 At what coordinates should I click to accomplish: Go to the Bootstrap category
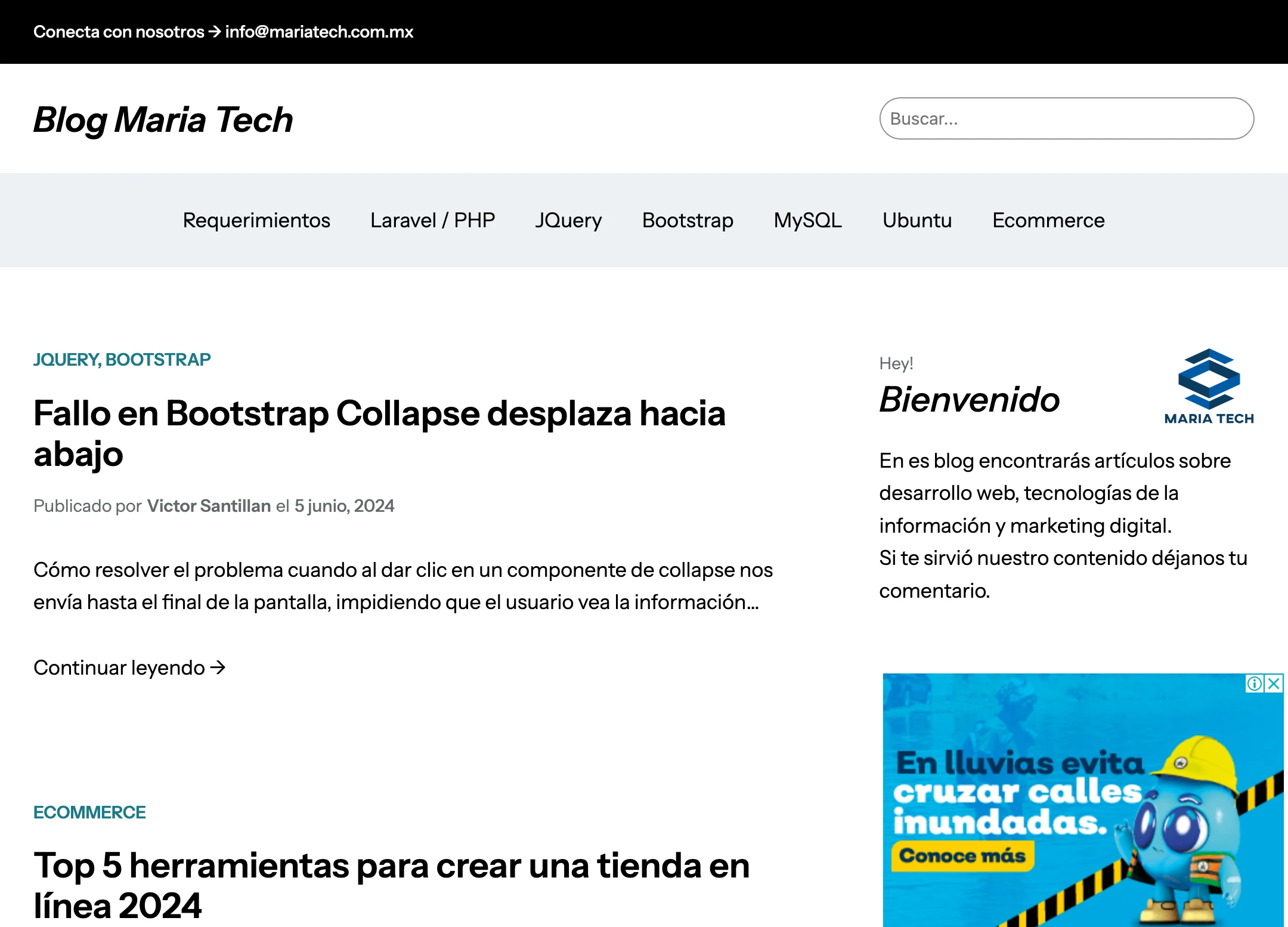(x=688, y=220)
